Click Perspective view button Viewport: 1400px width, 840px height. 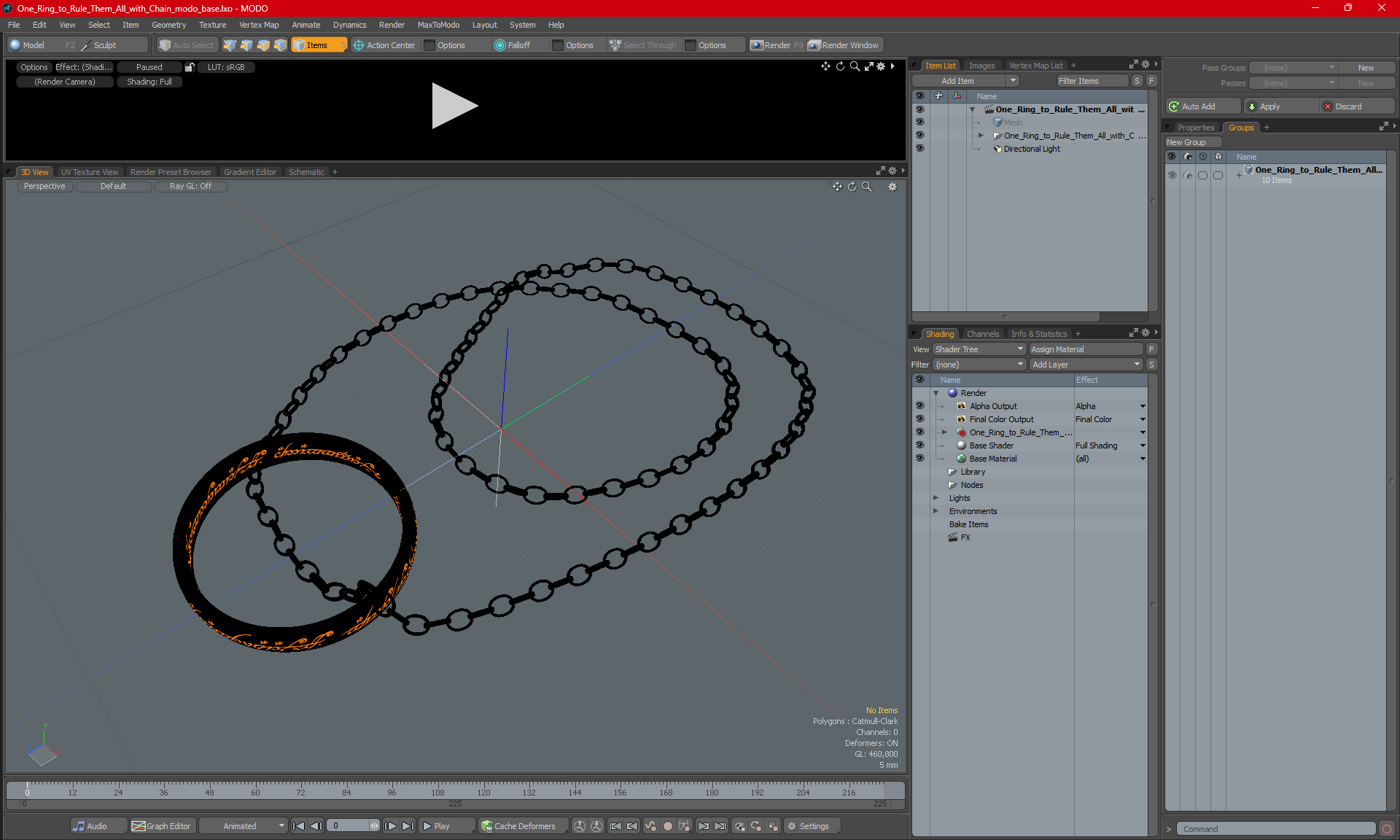[x=44, y=187]
